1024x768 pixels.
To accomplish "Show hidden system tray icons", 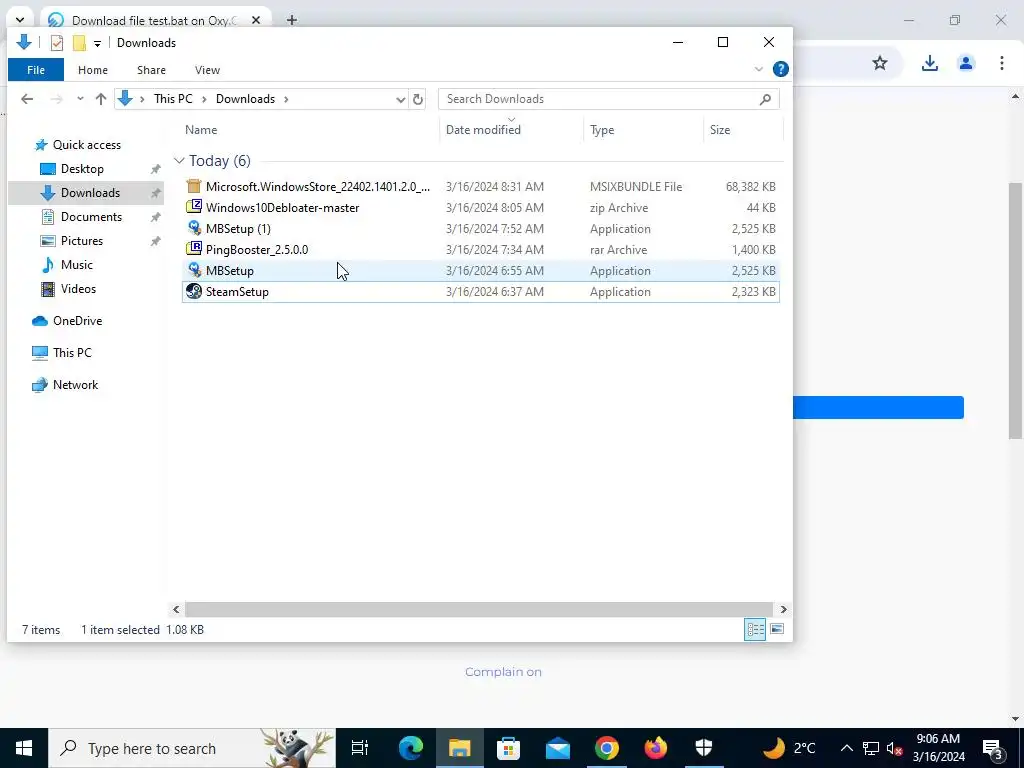I will pos(846,748).
